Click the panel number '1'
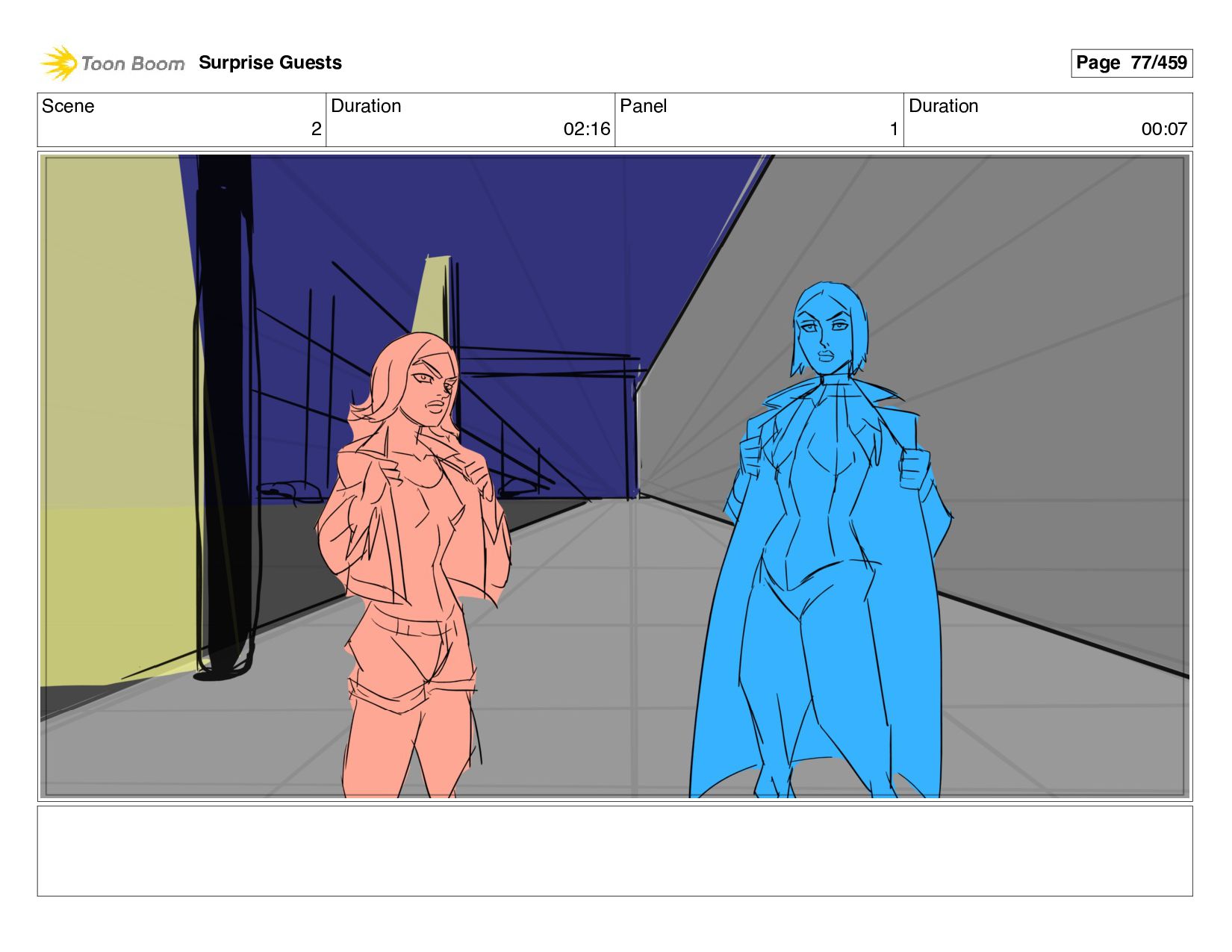The height and width of the screenshot is (952, 1232). tap(894, 129)
